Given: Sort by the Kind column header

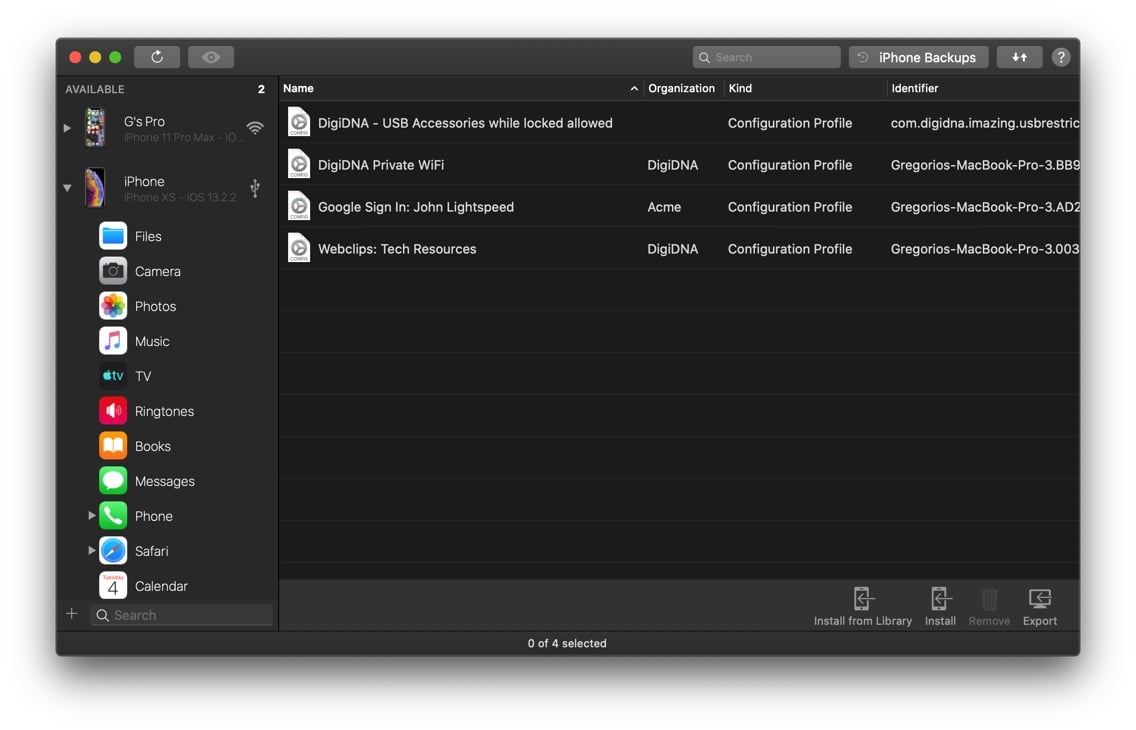Looking at the screenshot, I should coord(804,88).
